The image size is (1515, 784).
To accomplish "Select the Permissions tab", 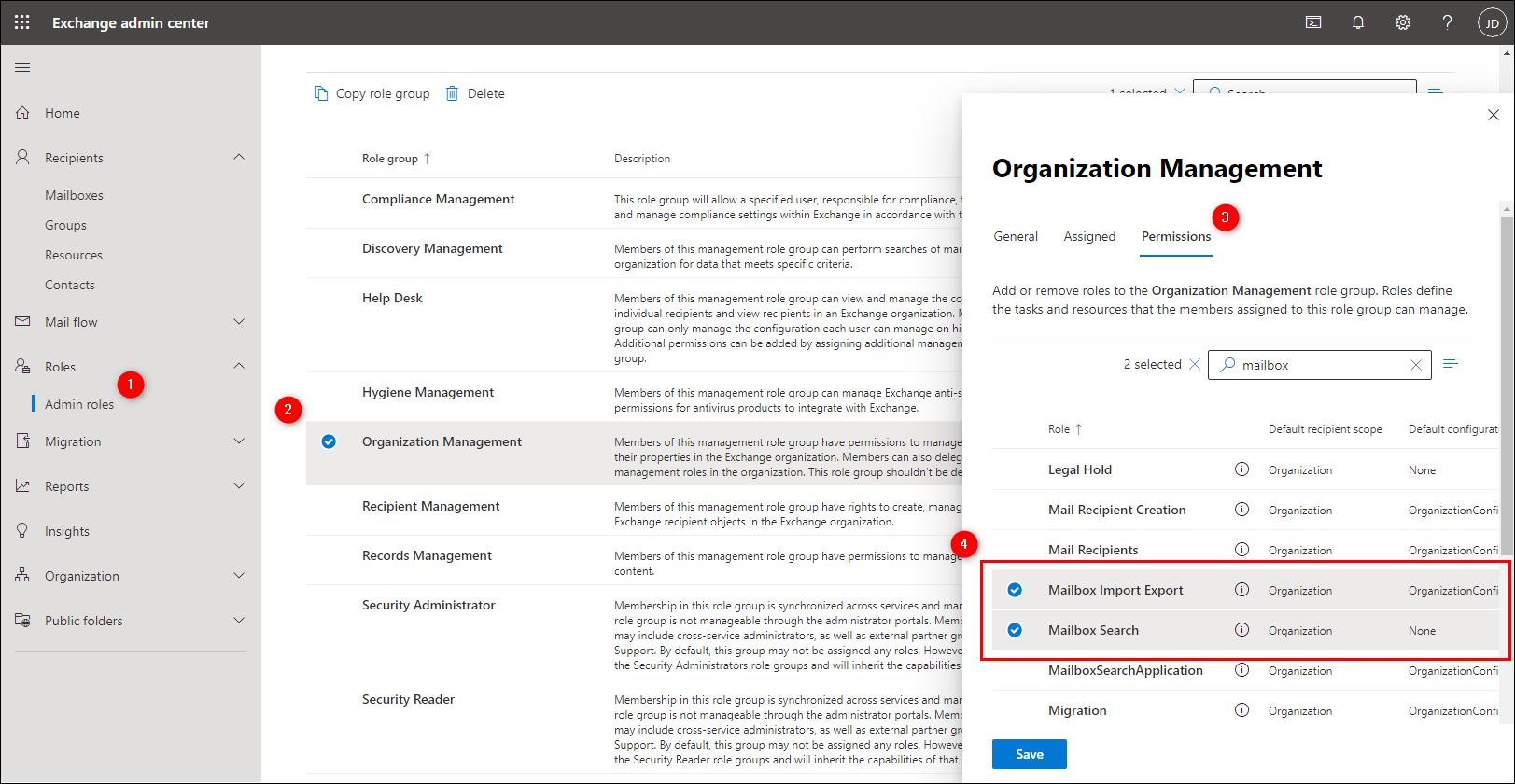I will [x=1176, y=236].
